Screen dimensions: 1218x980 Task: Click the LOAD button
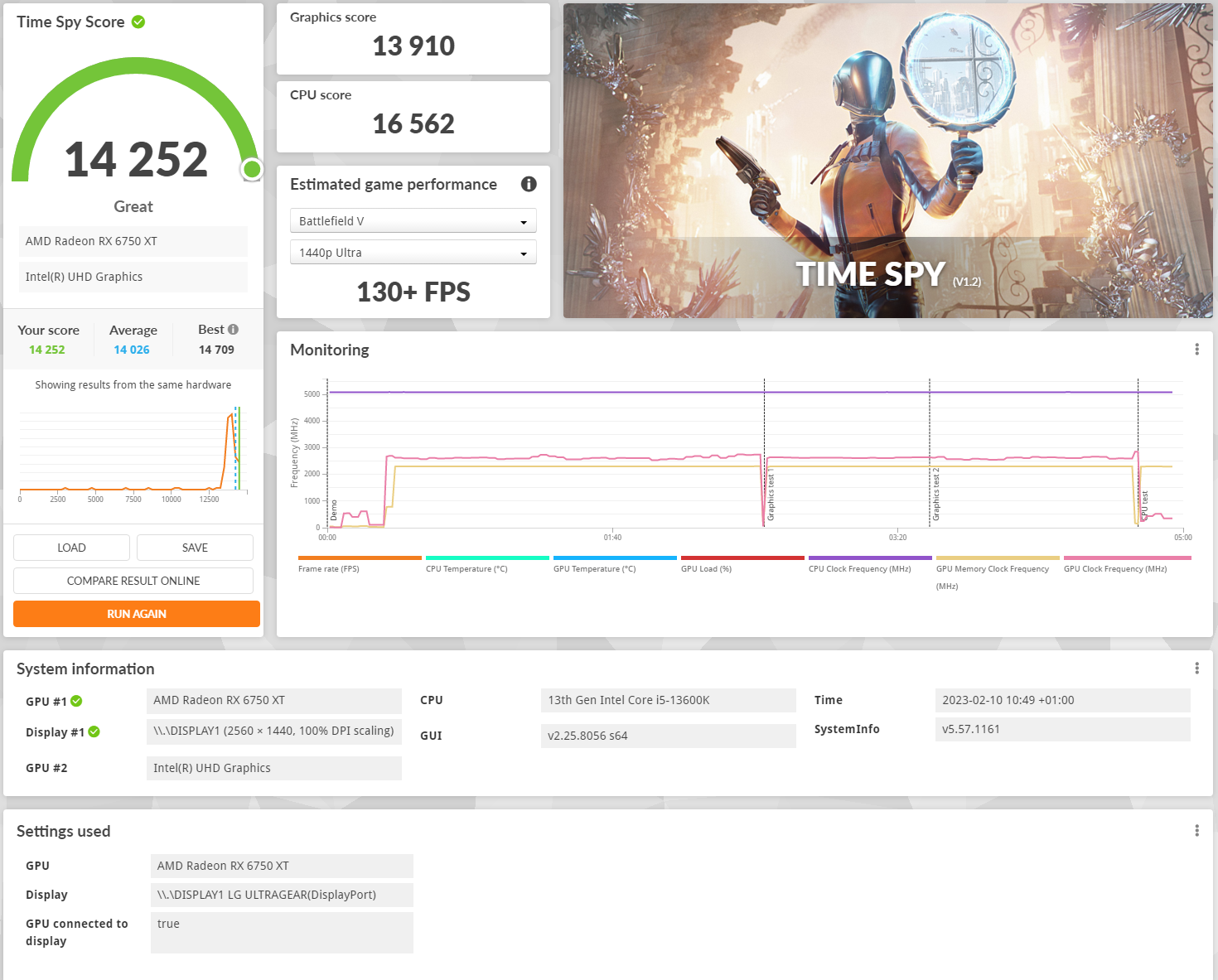click(71, 548)
